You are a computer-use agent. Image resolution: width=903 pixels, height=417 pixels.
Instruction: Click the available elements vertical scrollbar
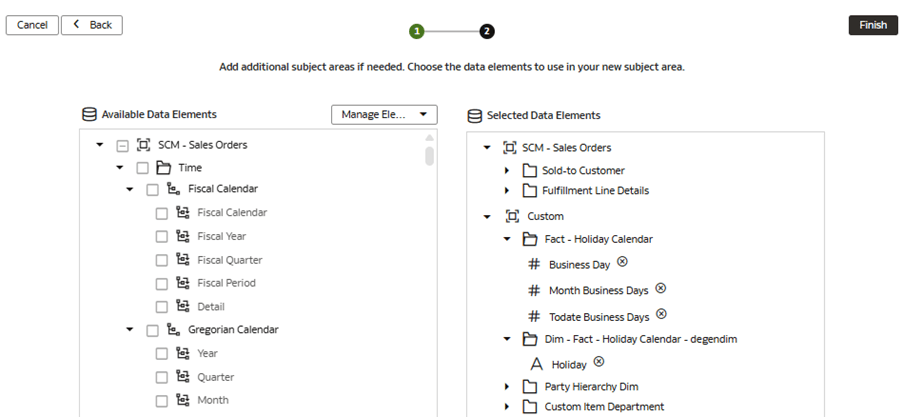point(429,156)
